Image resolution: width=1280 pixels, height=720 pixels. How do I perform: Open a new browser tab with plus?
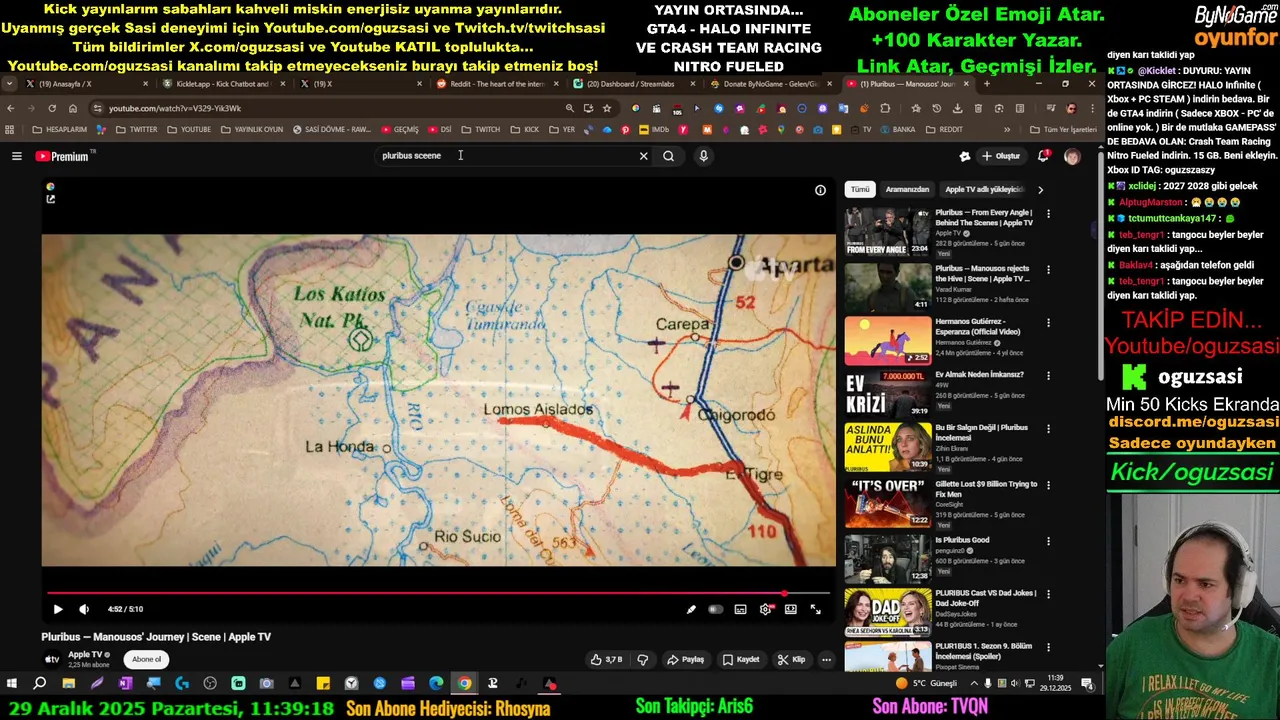pos(986,84)
